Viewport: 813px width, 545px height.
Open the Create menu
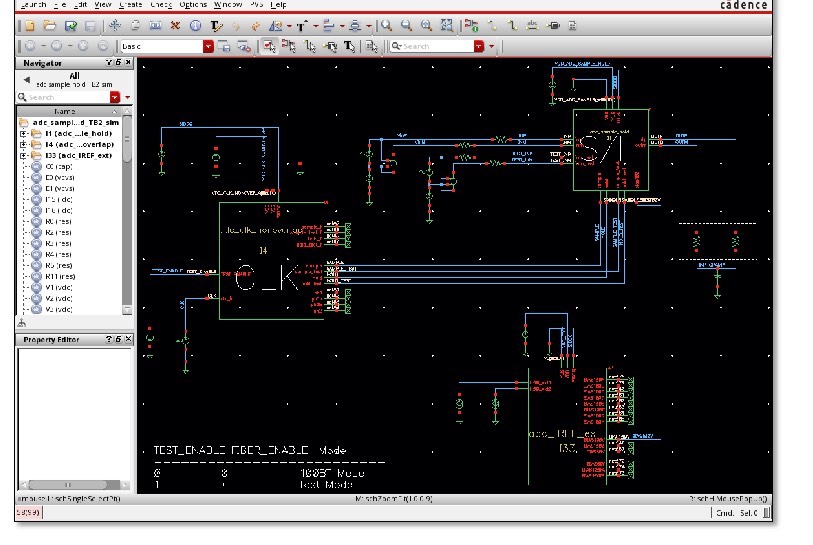tap(130, 4)
